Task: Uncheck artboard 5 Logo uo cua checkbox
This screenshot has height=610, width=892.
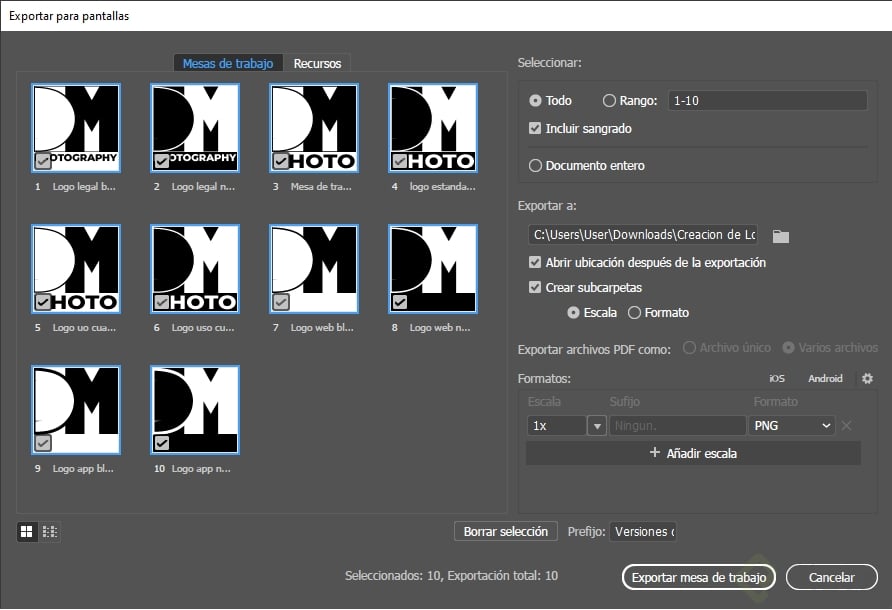Action: coord(43,302)
